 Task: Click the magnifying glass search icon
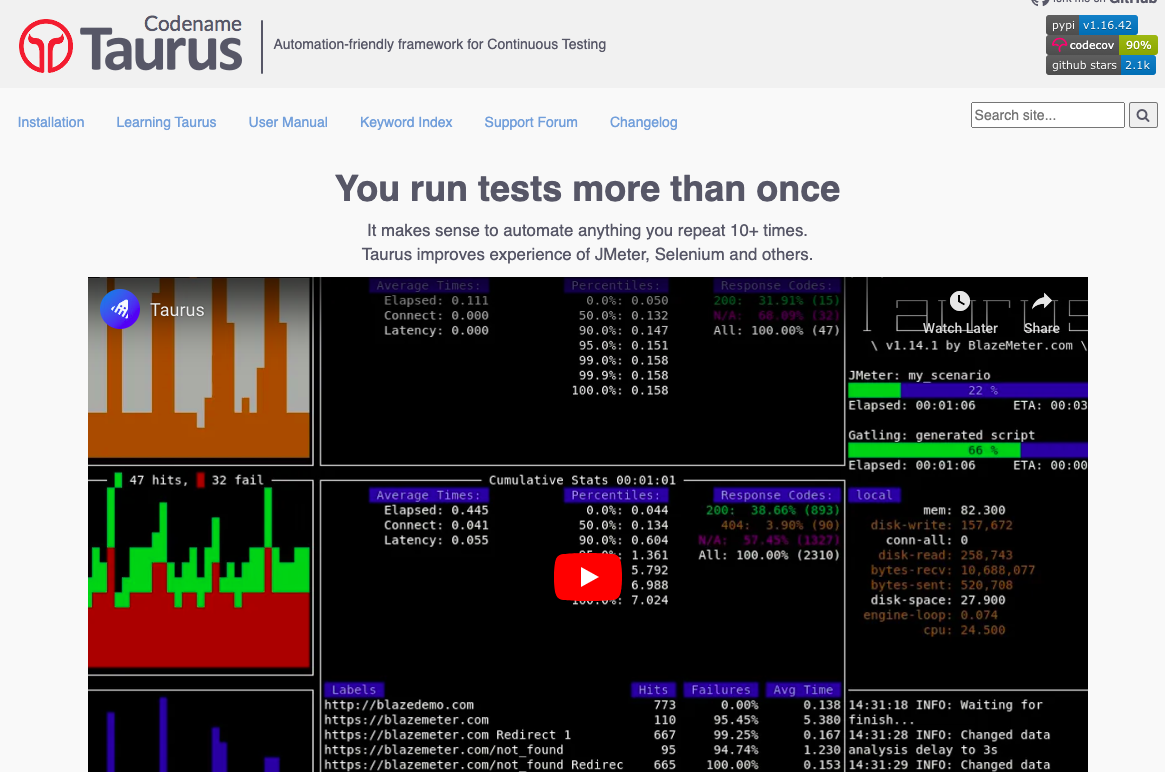coord(1142,115)
